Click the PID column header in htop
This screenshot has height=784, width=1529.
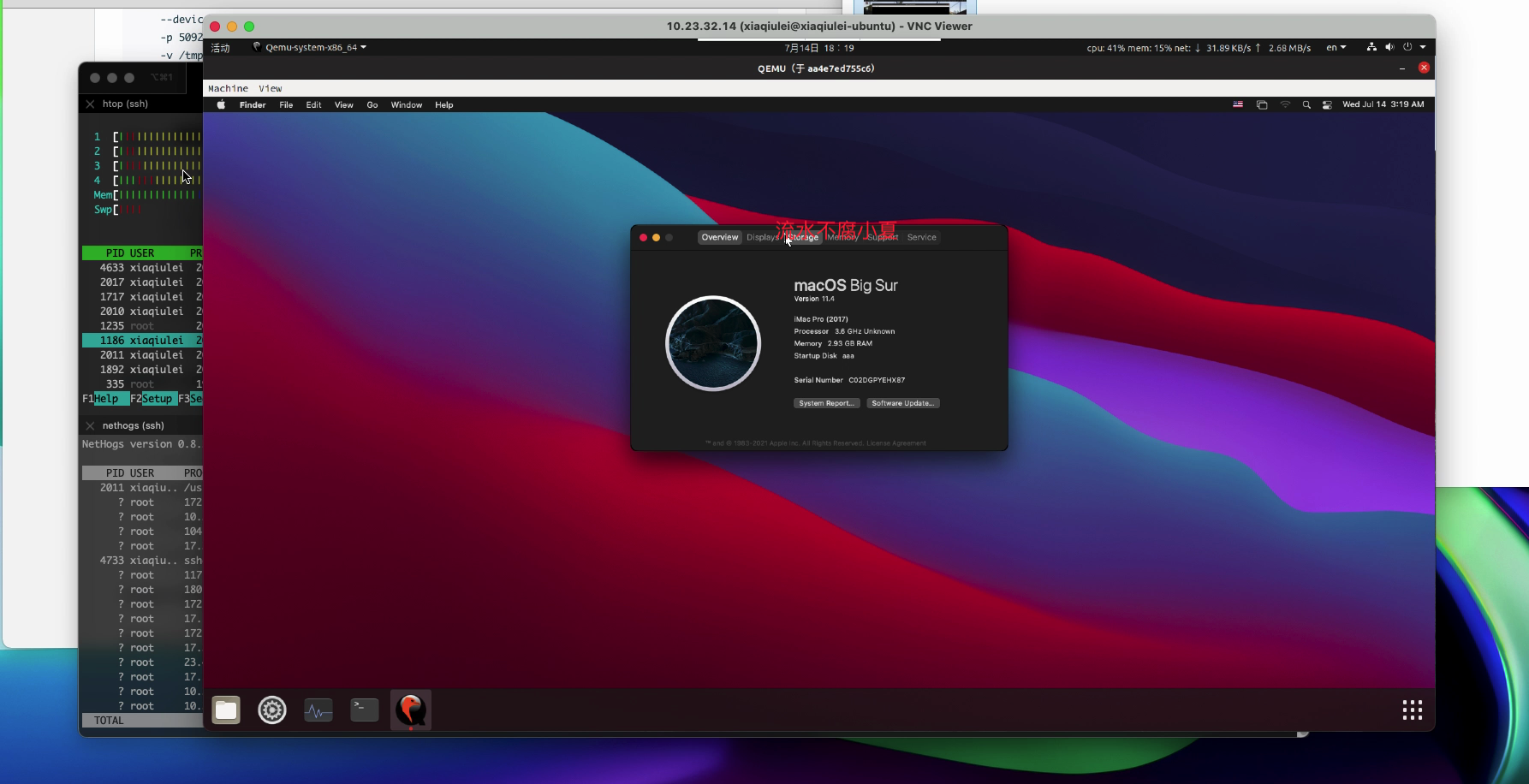[115, 253]
